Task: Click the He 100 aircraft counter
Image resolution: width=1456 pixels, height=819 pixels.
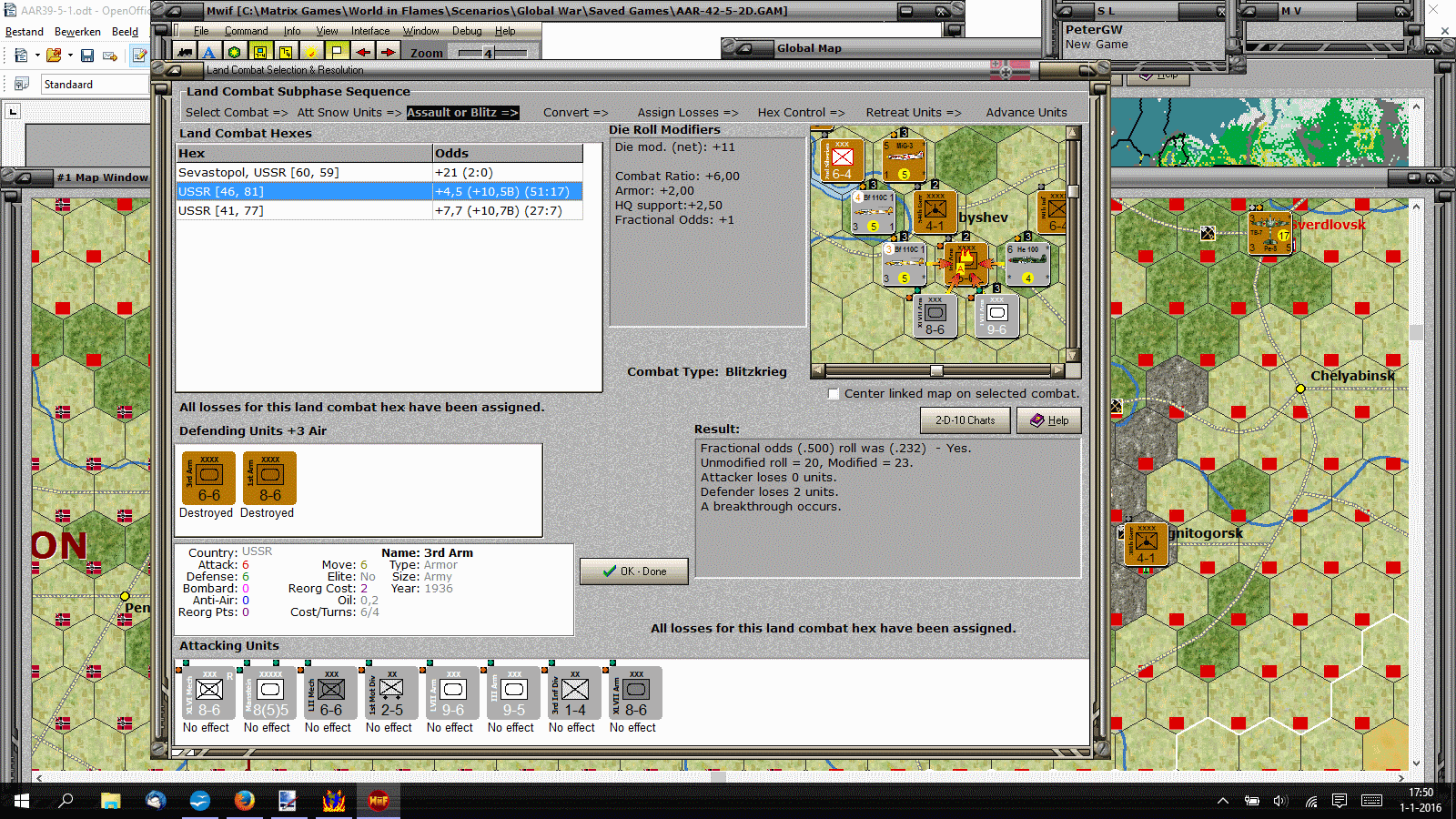Action: coord(1027,264)
